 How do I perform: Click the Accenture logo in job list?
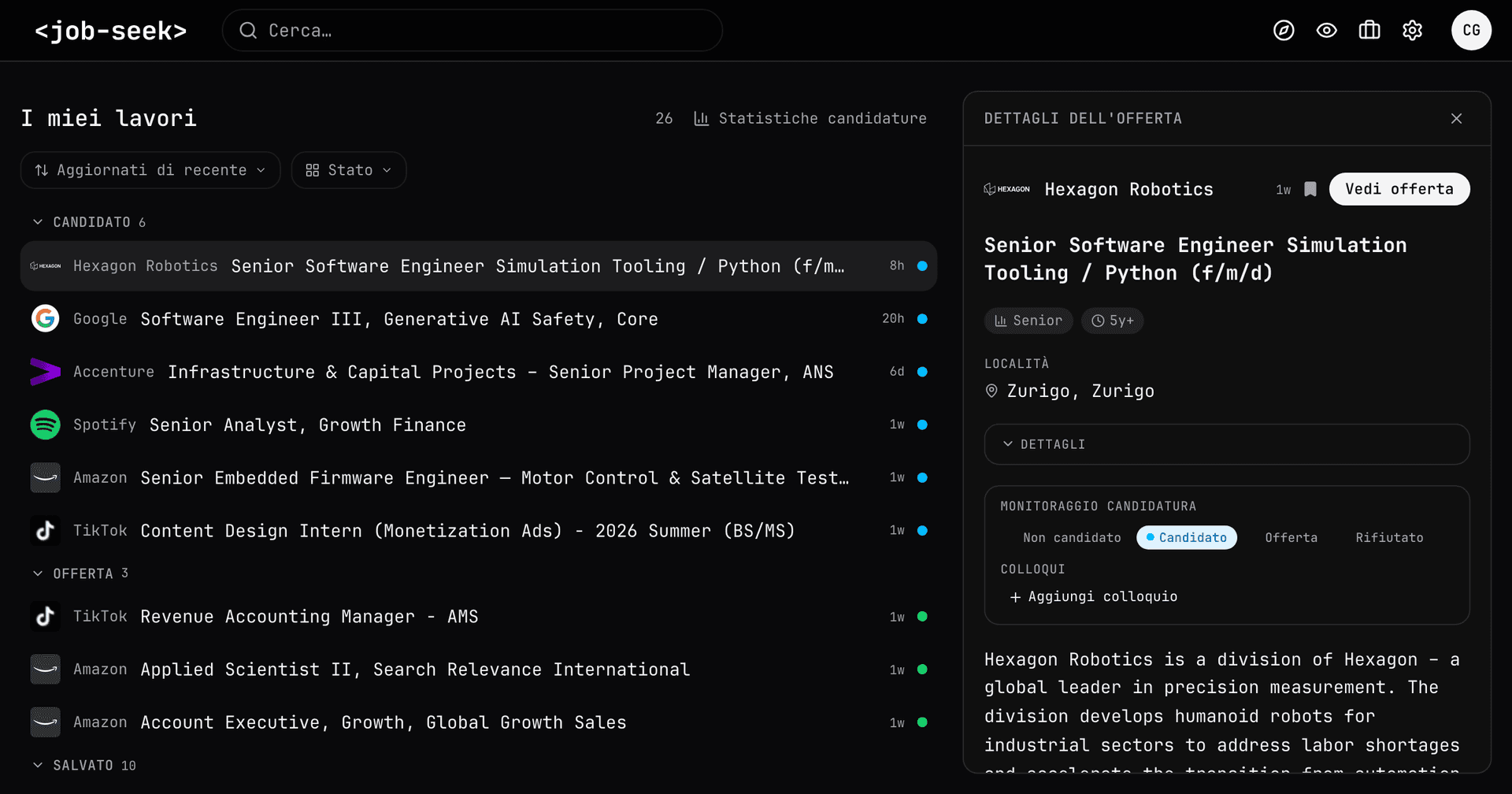click(x=46, y=371)
